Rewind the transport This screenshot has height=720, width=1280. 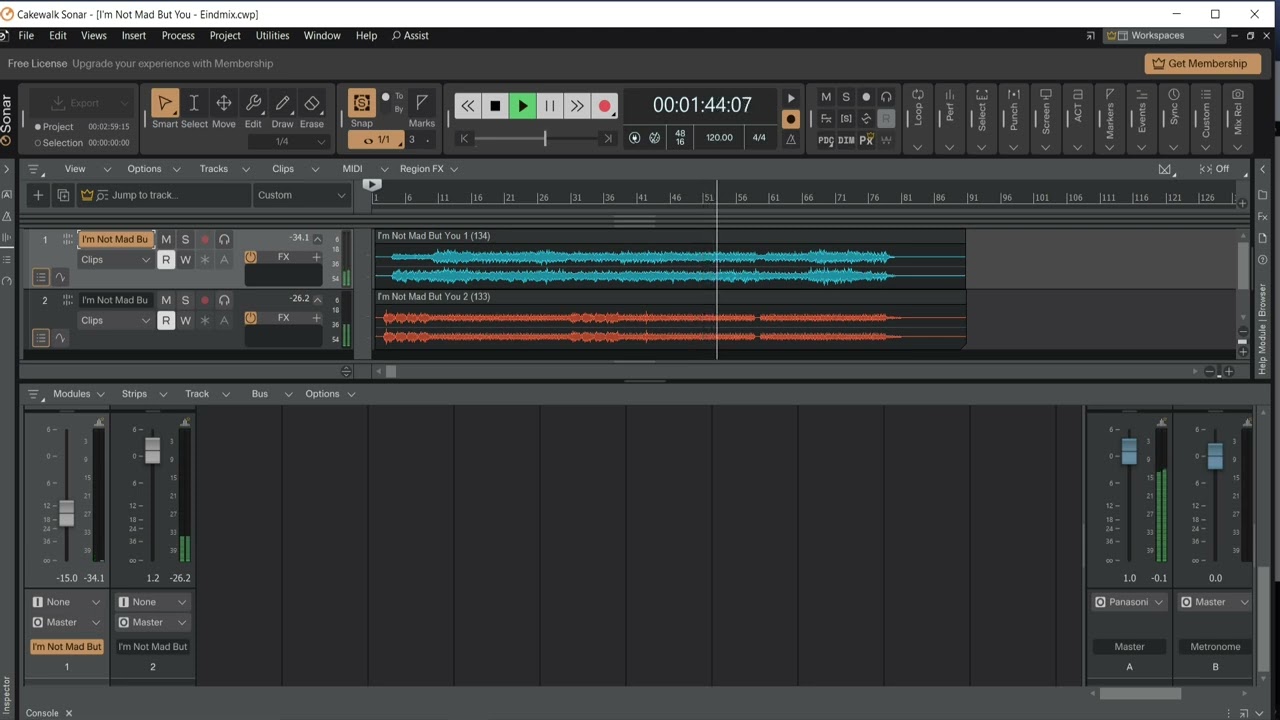[x=468, y=106]
